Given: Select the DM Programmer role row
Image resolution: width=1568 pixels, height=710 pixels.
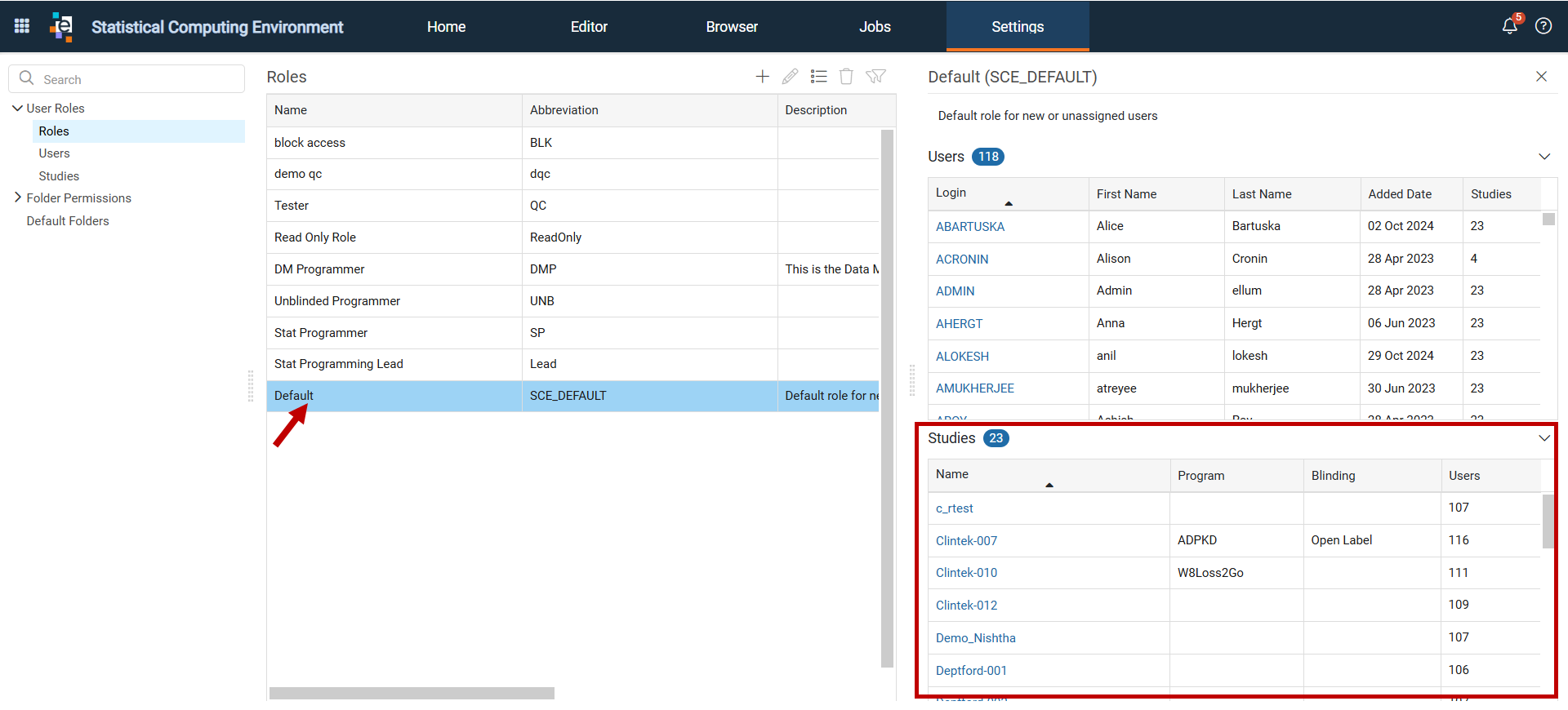Looking at the screenshot, I should coord(572,269).
